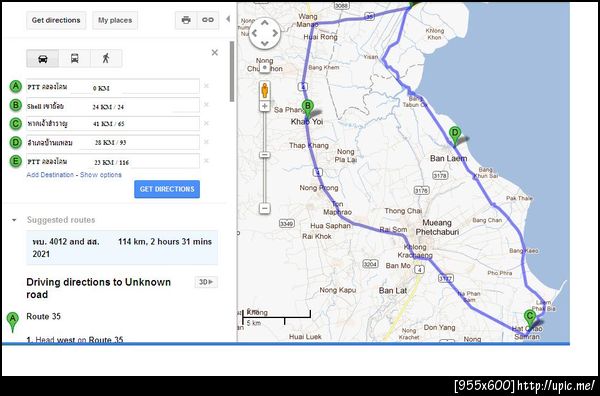Close the directions form
600x396 pixels.
coord(215,53)
